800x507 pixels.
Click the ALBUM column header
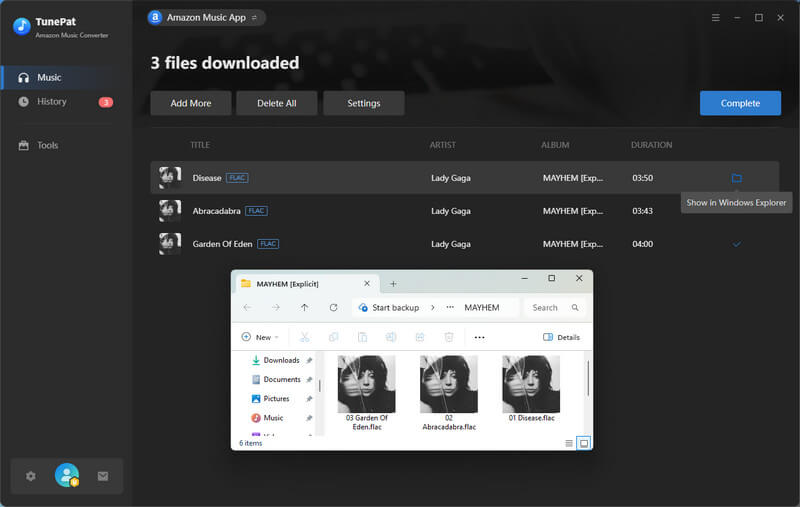click(555, 145)
